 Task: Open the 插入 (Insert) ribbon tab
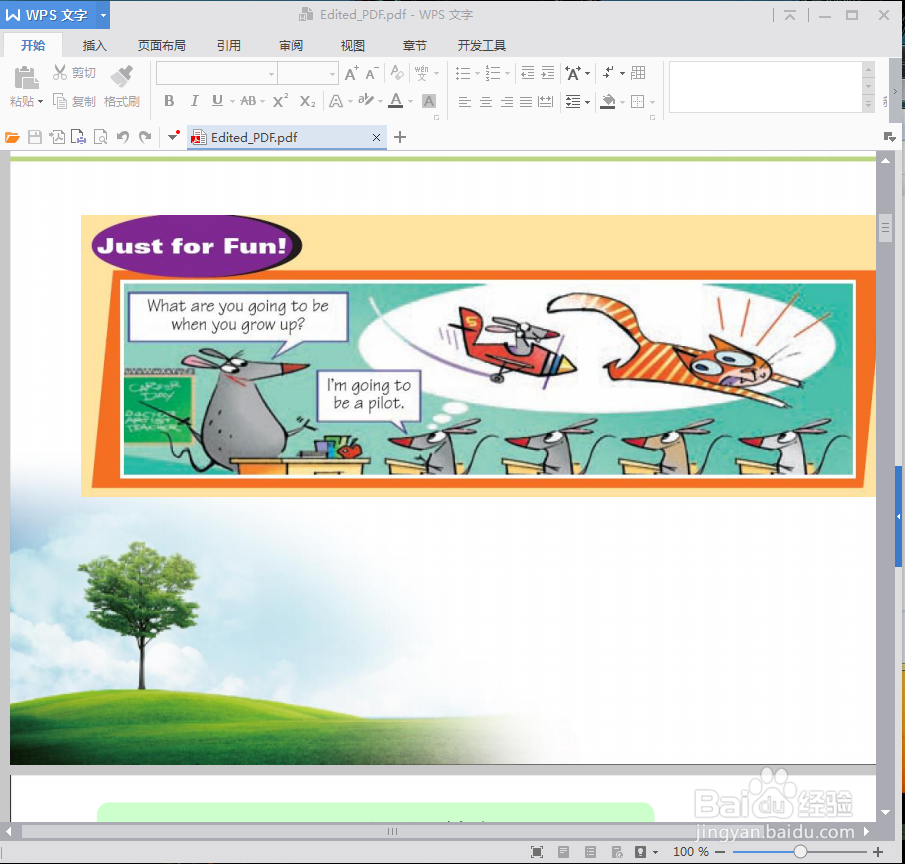point(95,46)
